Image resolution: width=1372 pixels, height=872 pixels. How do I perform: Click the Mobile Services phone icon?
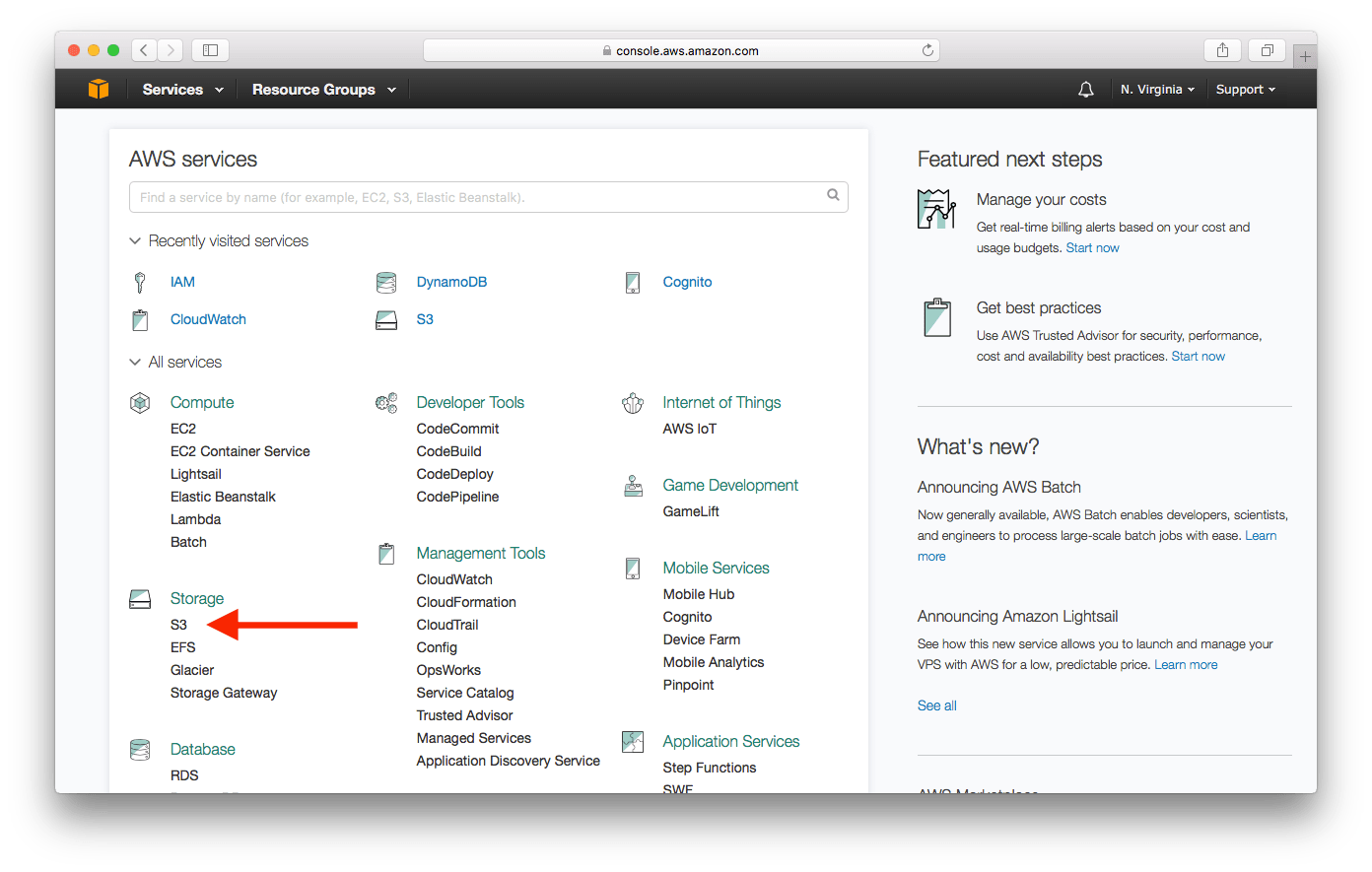click(632, 568)
